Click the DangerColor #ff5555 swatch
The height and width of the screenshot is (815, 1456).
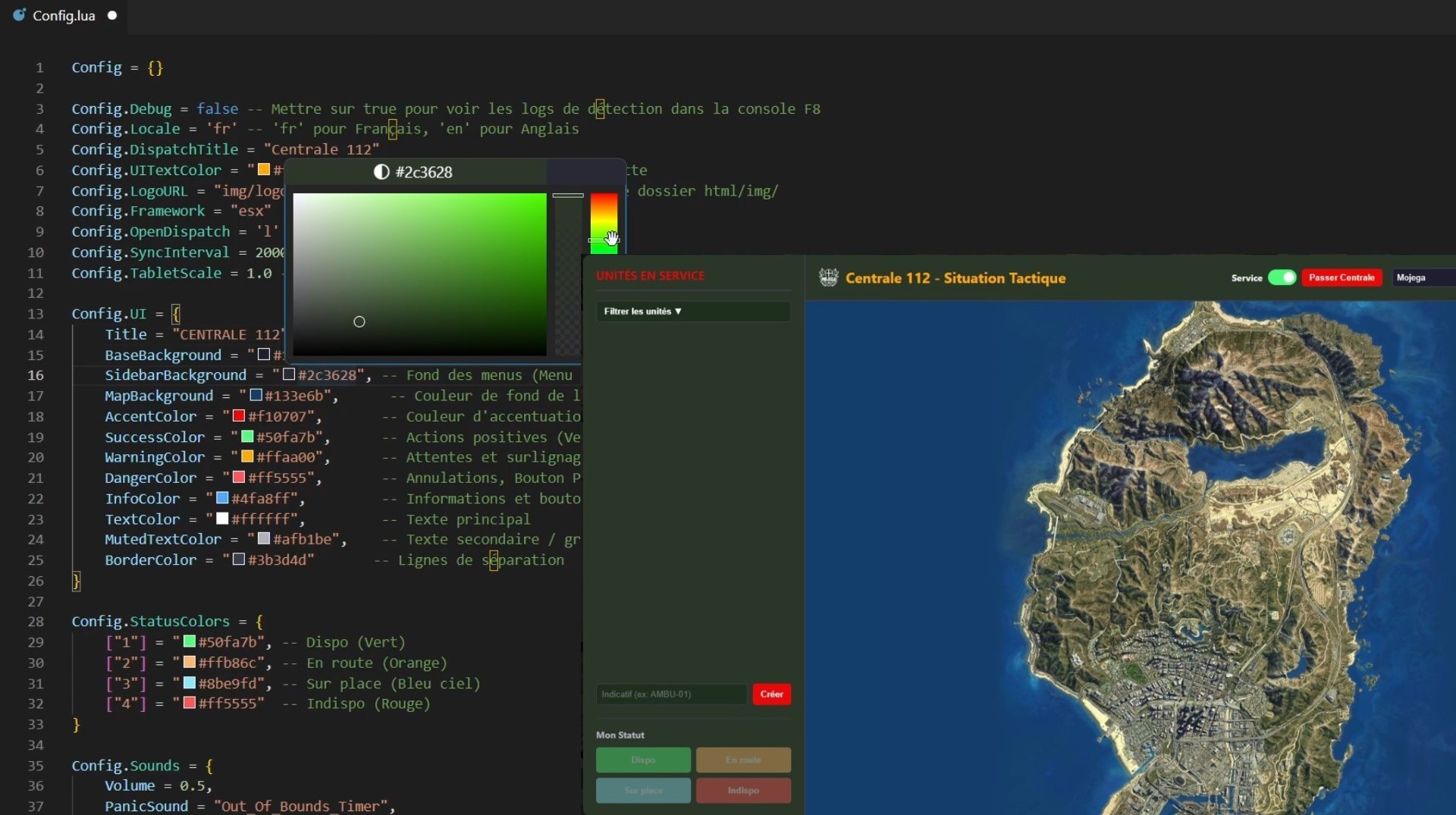[239, 478]
